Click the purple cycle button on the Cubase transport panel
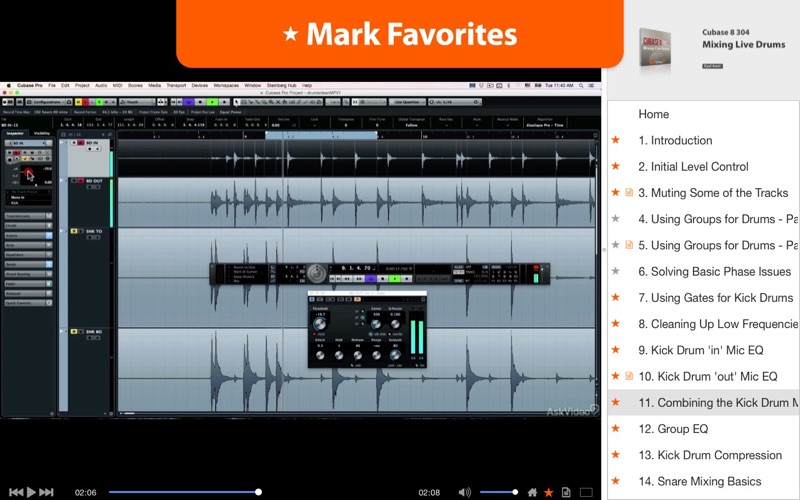This screenshot has height=500, width=800. [371, 279]
